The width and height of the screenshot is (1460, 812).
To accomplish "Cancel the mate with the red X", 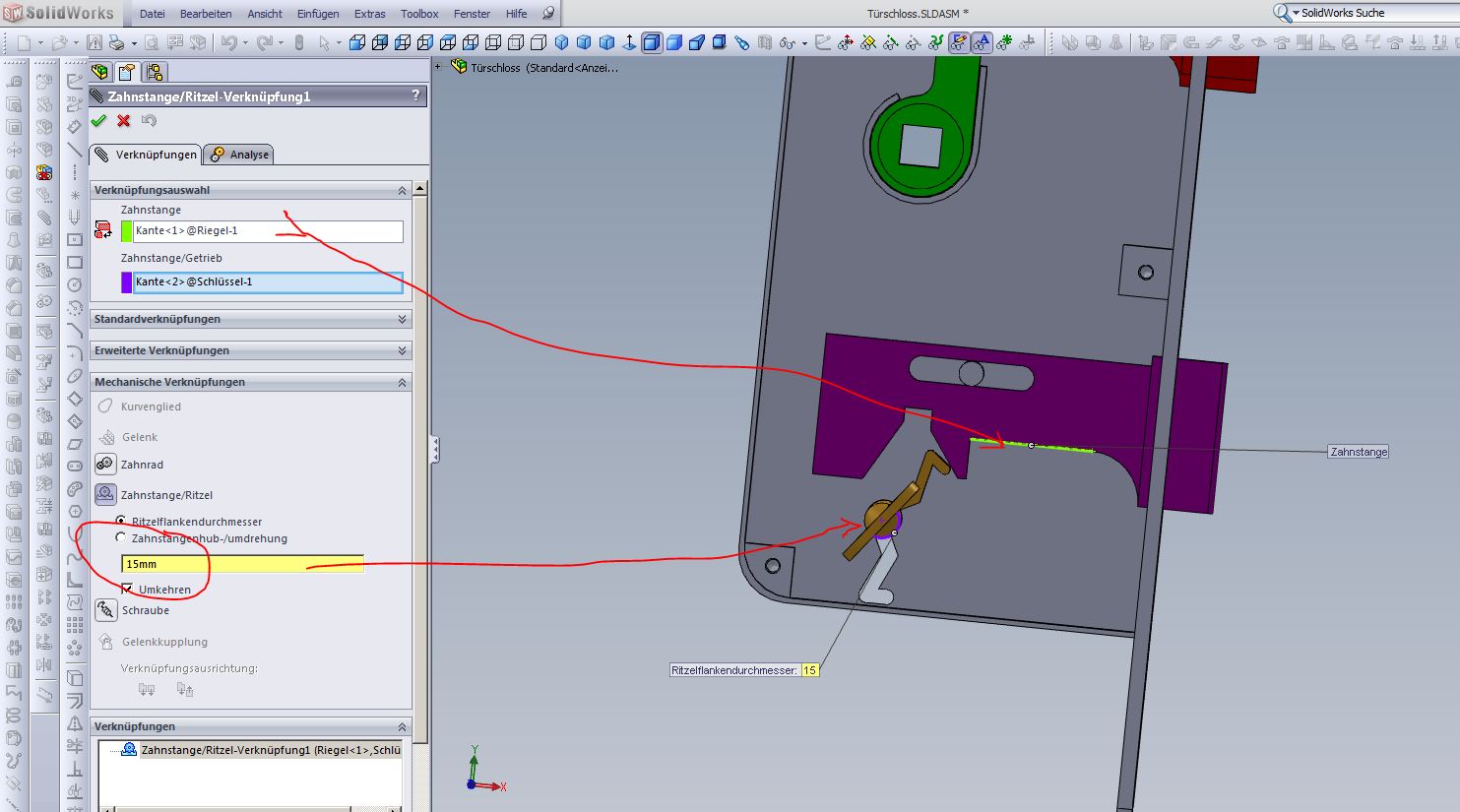I will pyautogui.click(x=123, y=121).
